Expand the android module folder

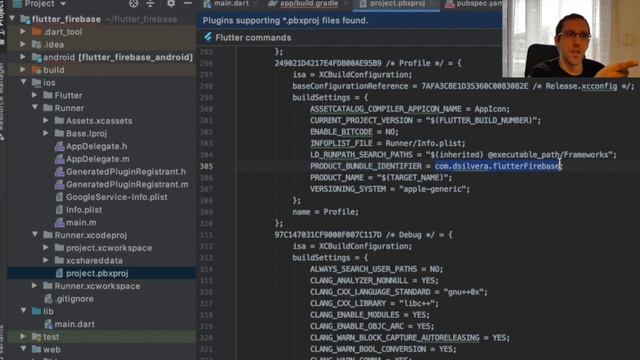[x=23, y=57]
